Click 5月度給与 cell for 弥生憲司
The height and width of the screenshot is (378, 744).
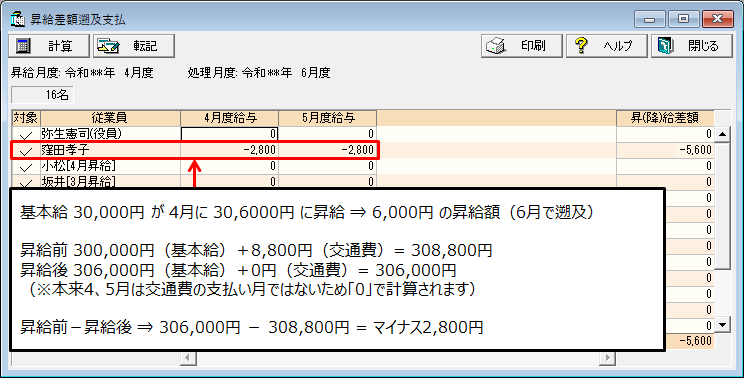327,134
